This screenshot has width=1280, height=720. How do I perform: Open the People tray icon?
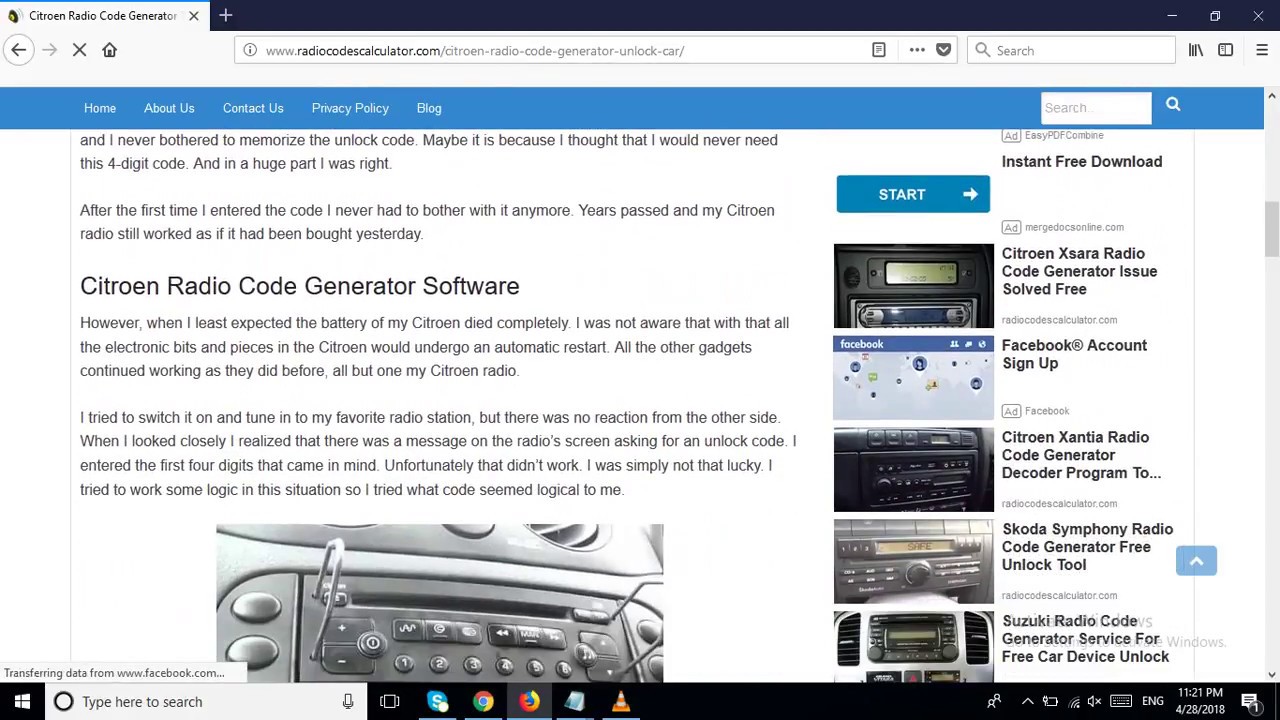tap(994, 701)
